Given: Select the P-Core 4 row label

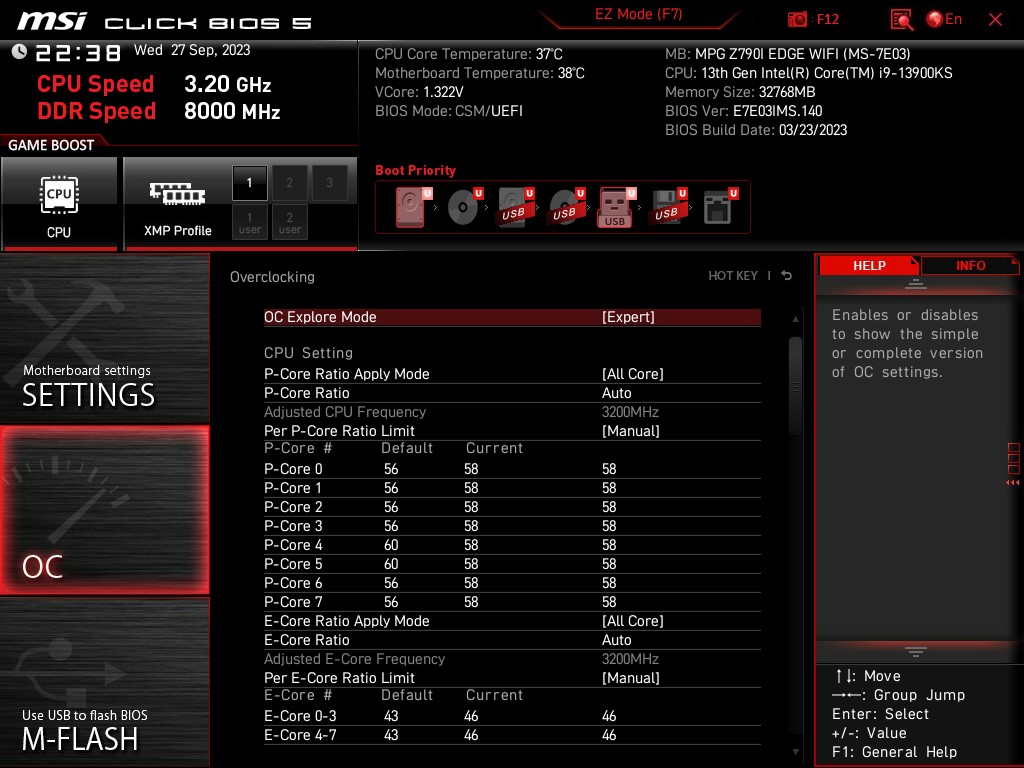Looking at the screenshot, I should coord(293,545).
